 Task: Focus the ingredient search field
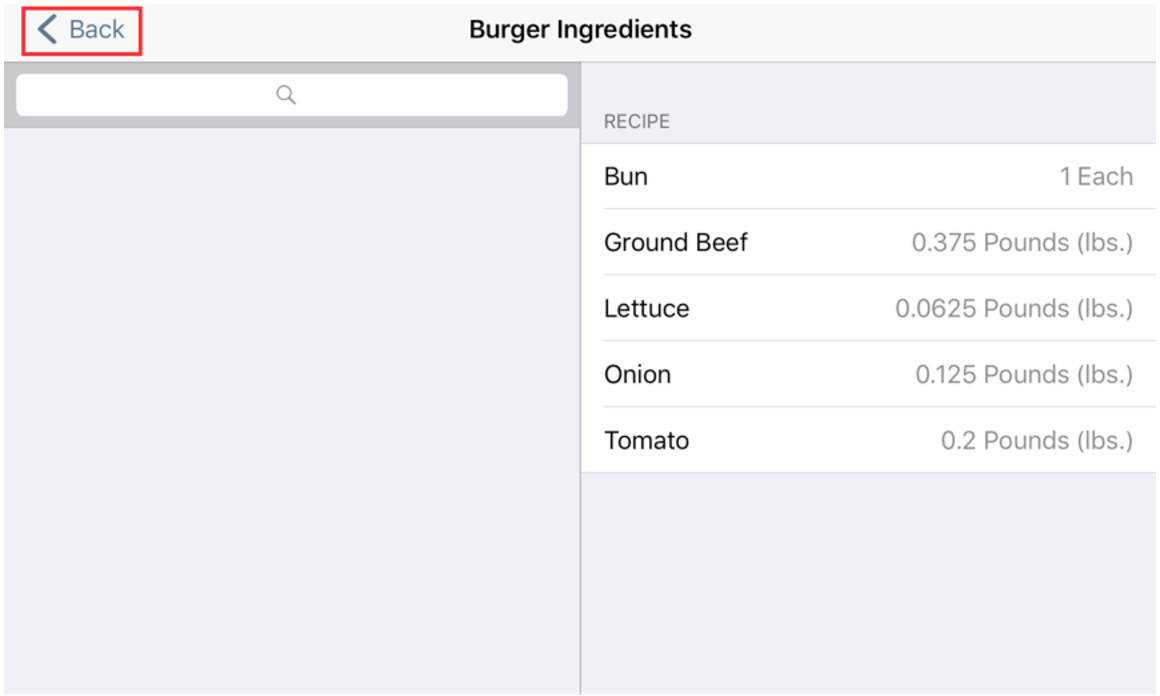tap(400, 95)
